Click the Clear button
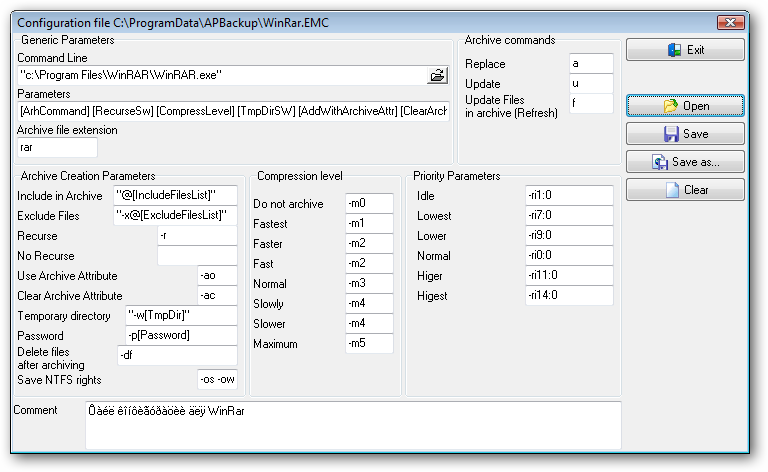The image size is (768, 472). click(x=685, y=189)
